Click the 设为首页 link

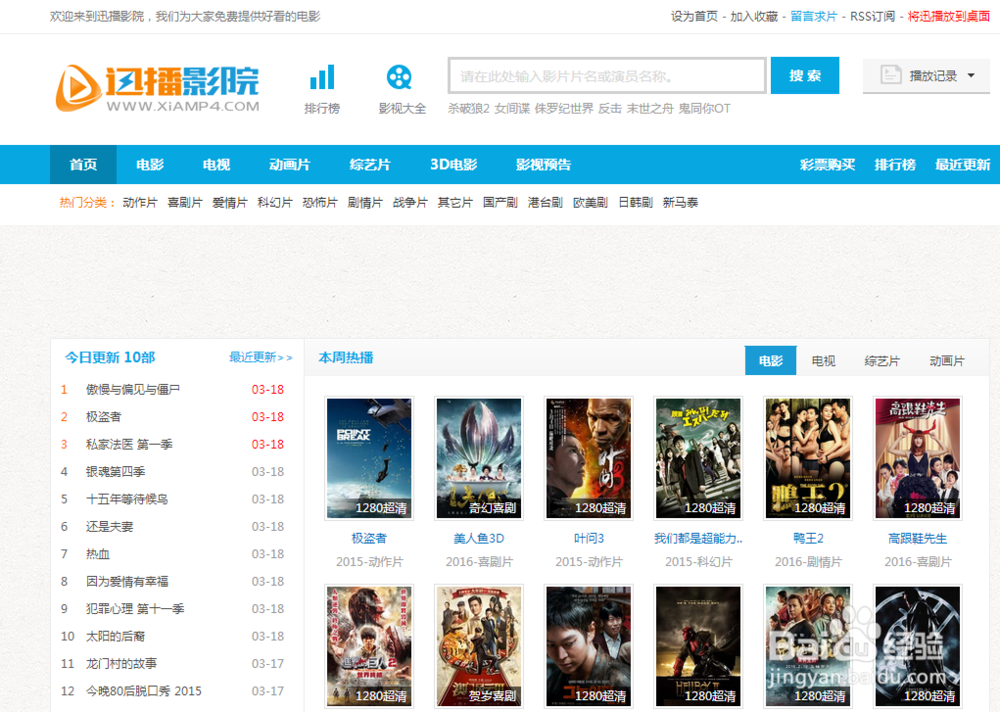(694, 17)
